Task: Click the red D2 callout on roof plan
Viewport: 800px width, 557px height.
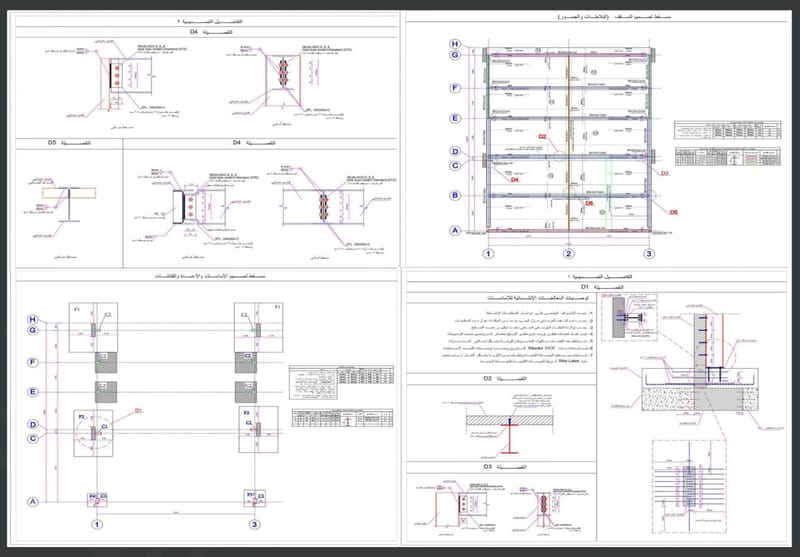Action: 543,136
